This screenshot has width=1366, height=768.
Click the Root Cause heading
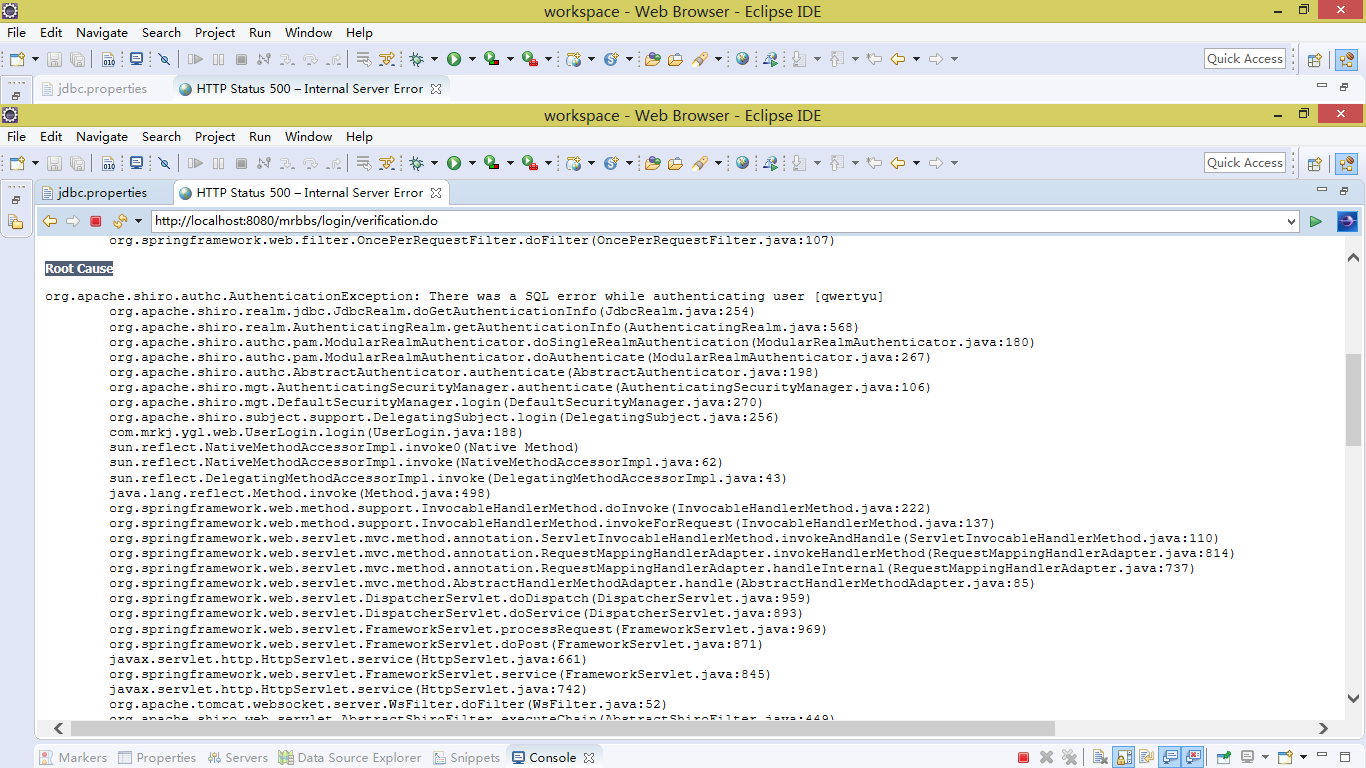point(79,269)
